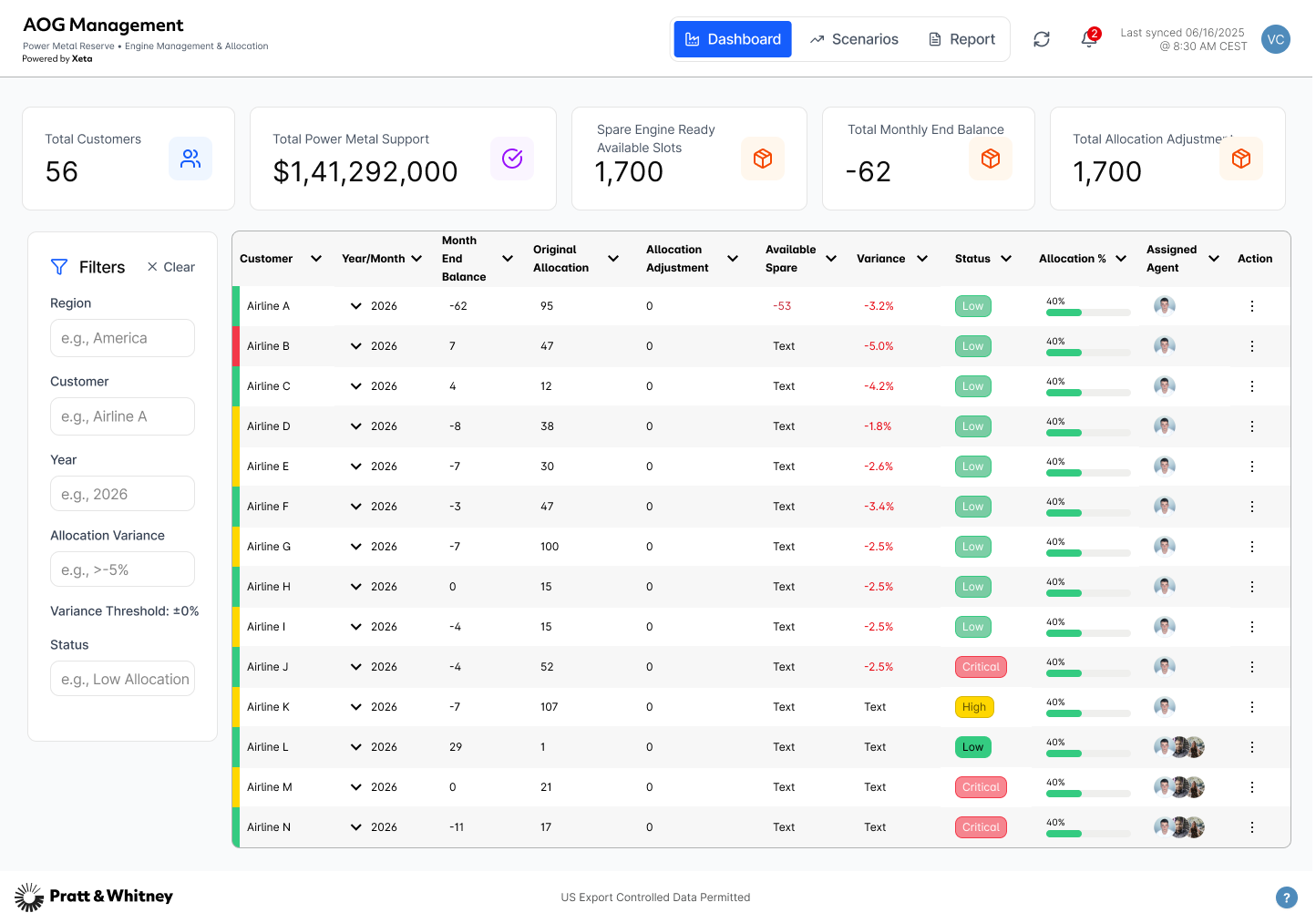The width and height of the screenshot is (1316, 923).
Task: Click the Low status badge for Airline B
Action: (x=973, y=346)
